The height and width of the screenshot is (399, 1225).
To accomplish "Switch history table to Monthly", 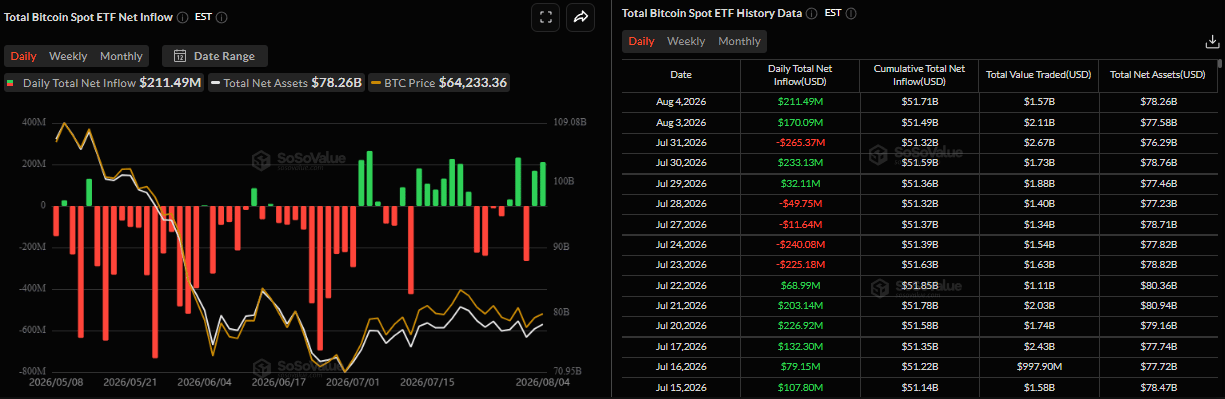I will point(739,41).
